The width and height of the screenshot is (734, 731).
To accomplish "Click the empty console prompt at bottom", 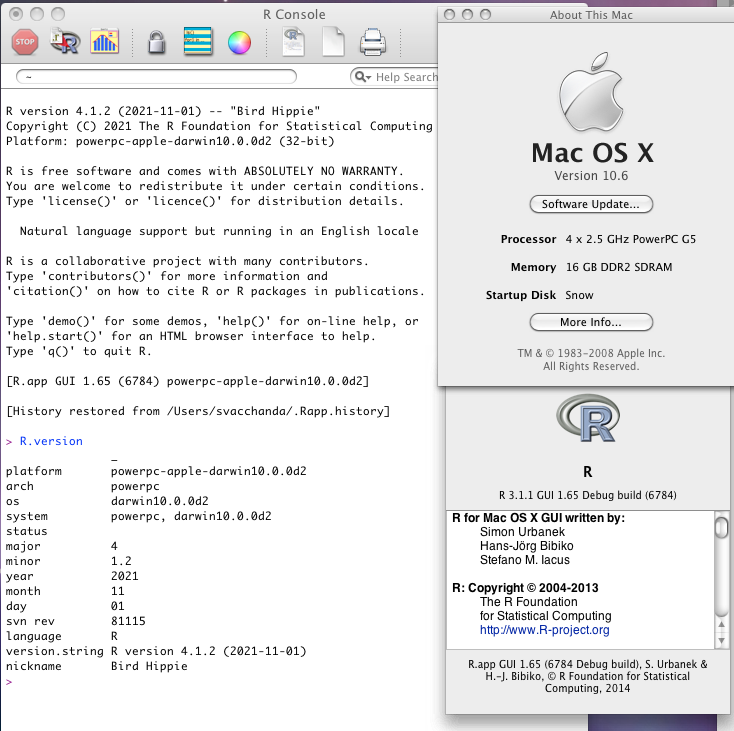I will 9,681.
